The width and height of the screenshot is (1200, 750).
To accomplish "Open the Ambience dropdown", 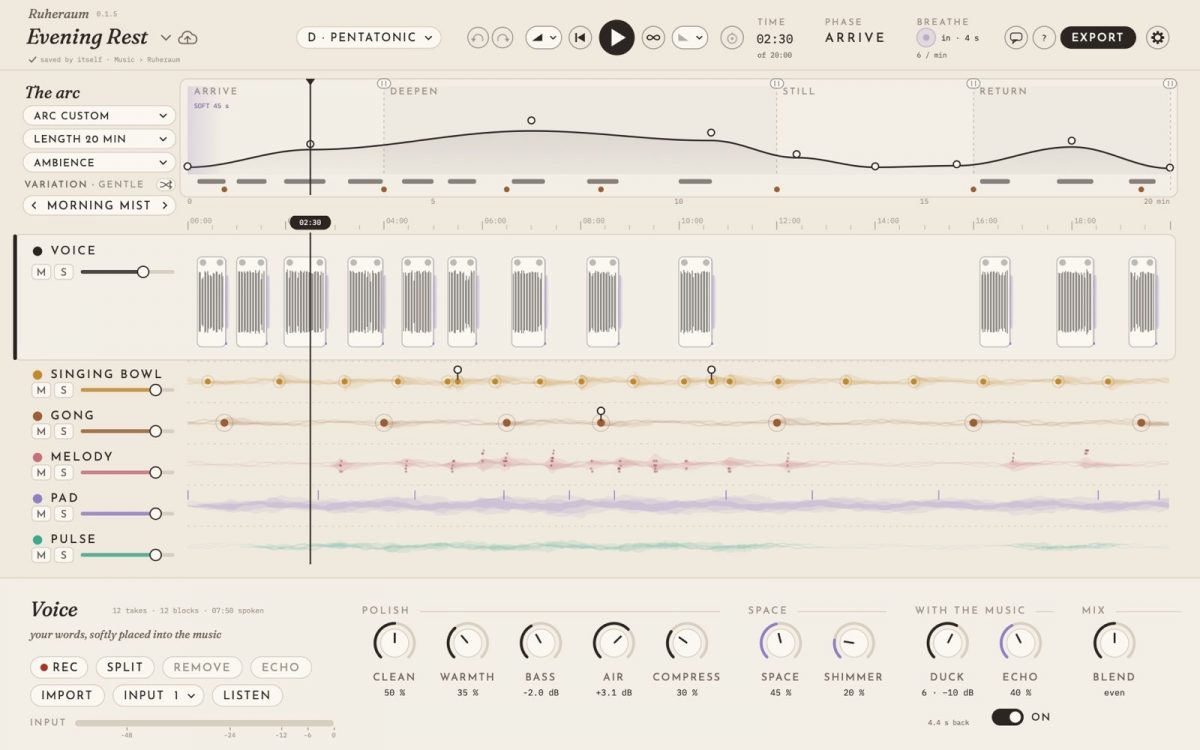I will coord(99,162).
